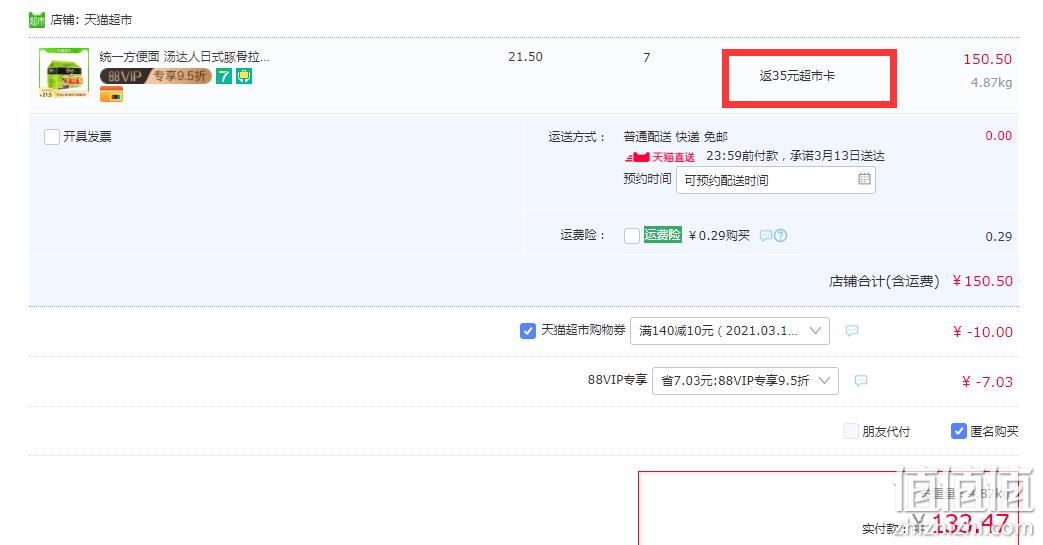This screenshot has height=545, width=1043.
Task: Enable the 运费险 shipping insurance checkbox
Action: pos(632,236)
